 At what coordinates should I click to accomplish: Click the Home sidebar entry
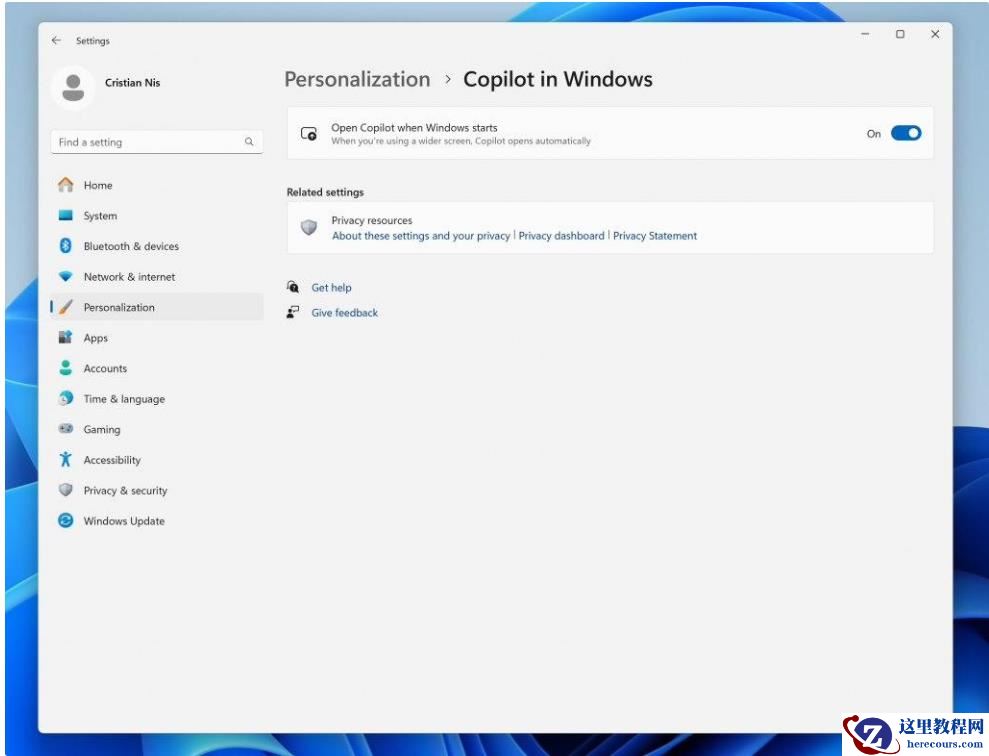(x=97, y=185)
